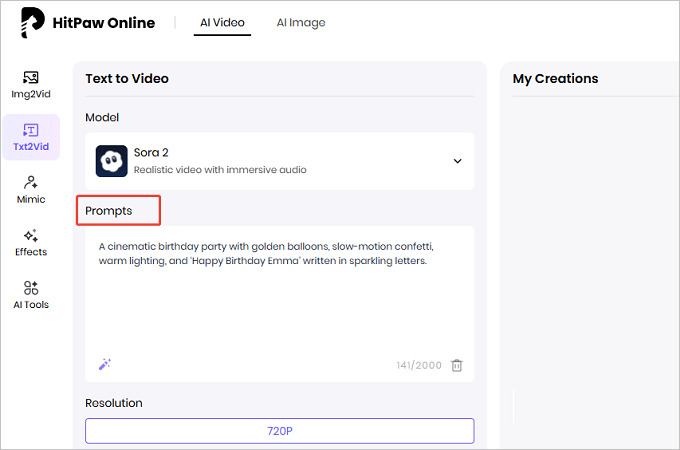Select the 720P resolution button
Image resolution: width=680 pixels, height=450 pixels.
click(279, 430)
